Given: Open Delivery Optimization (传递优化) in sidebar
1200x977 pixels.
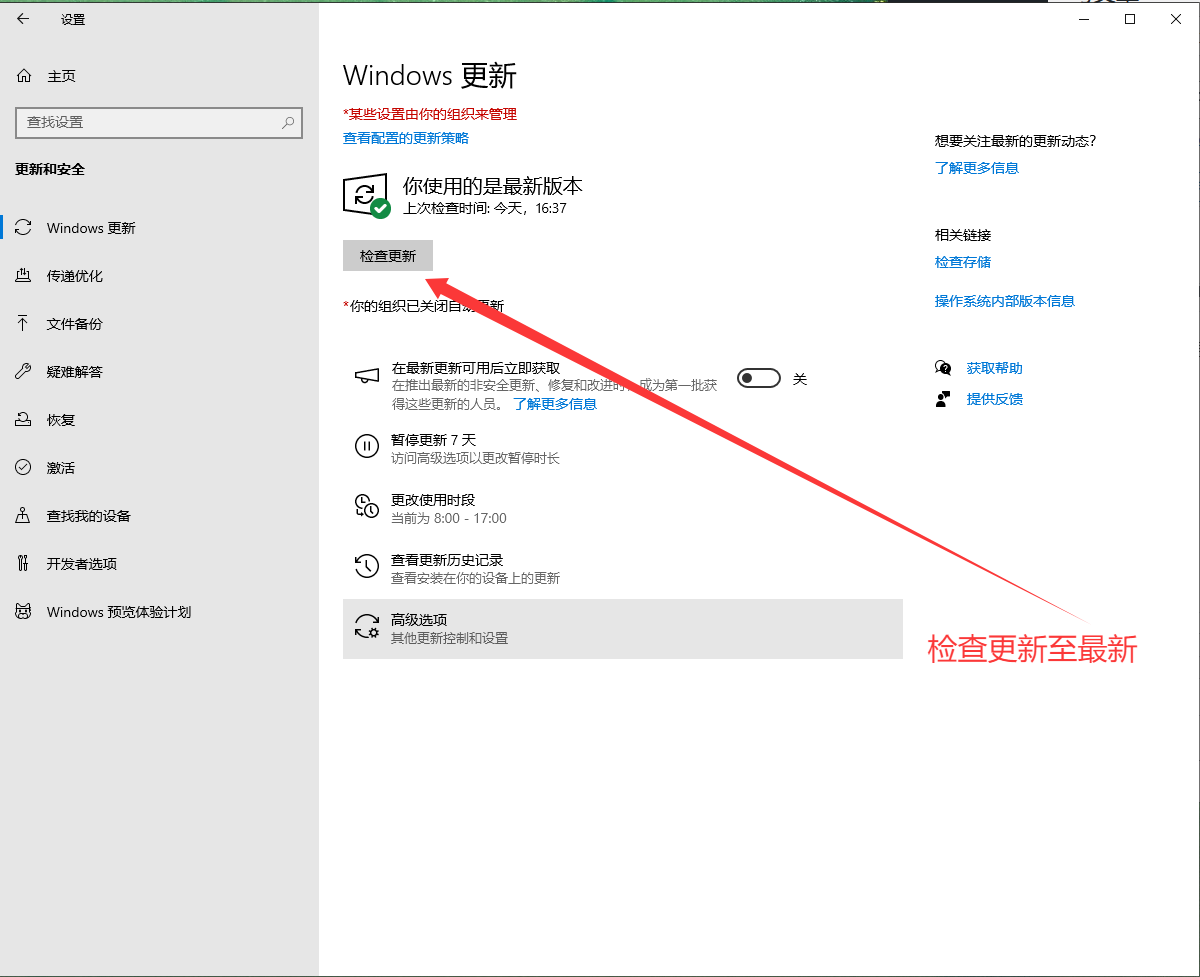Looking at the screenshot, I should click(x=74, y=276).
